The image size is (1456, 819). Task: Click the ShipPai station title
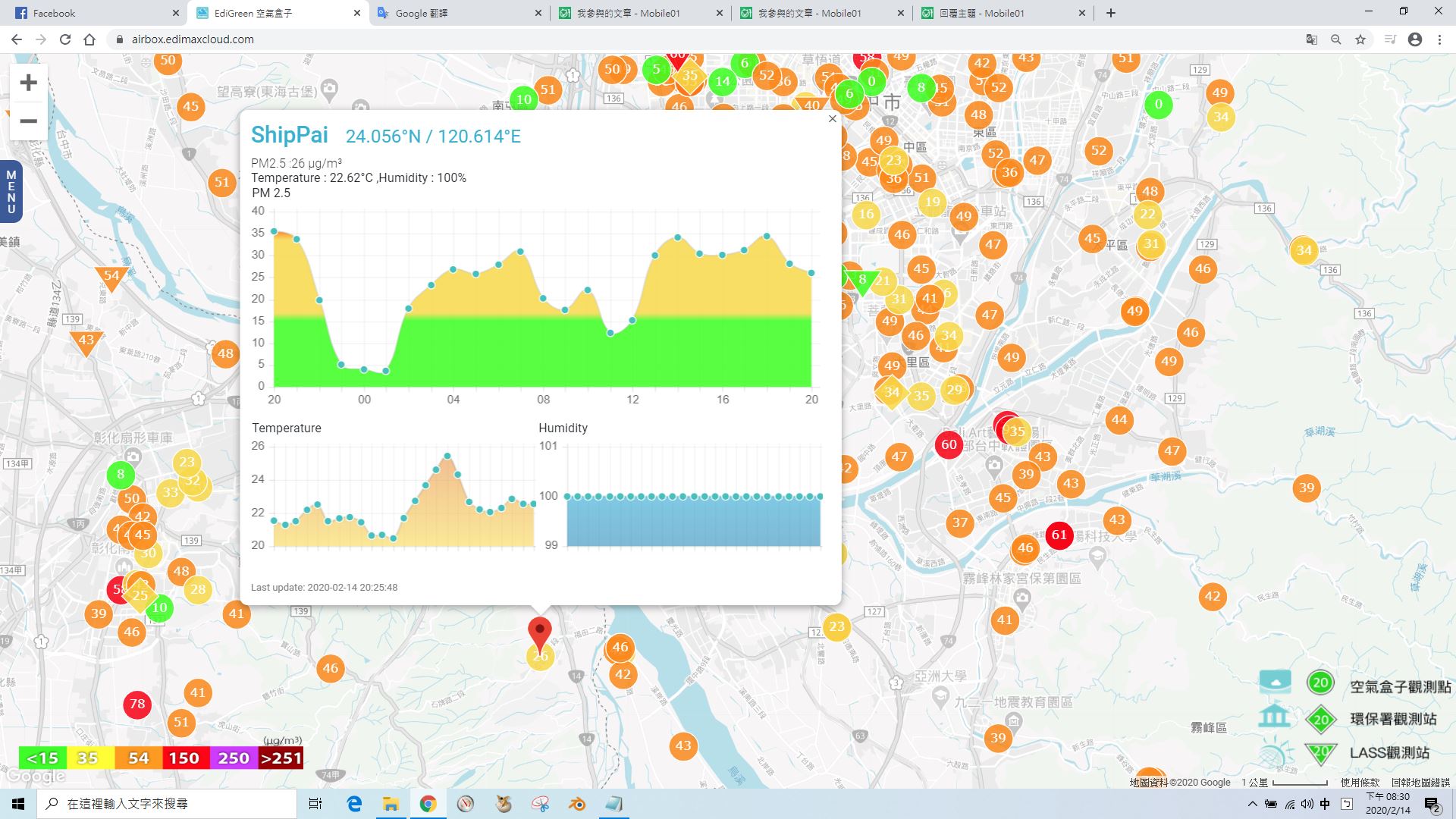(290, 135)
